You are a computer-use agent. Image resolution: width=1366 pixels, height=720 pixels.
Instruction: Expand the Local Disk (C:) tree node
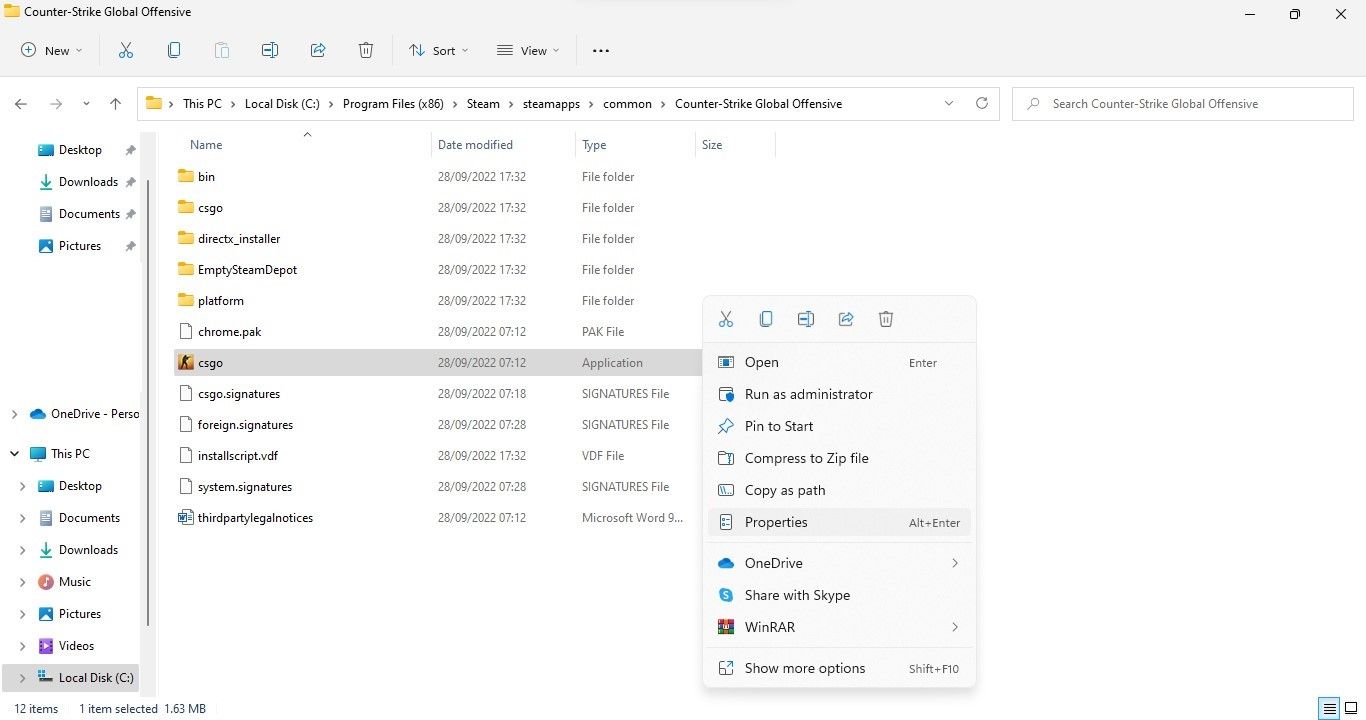[22, 678]
